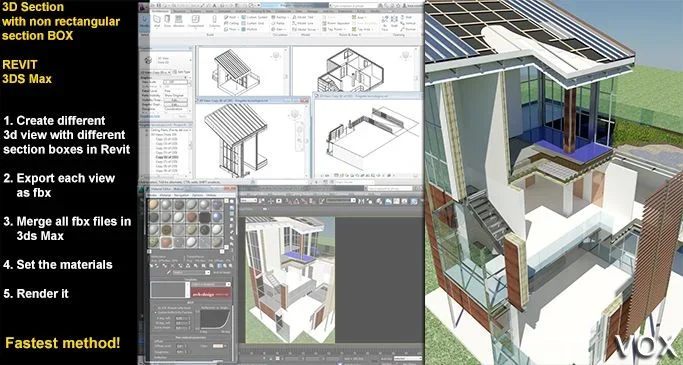Expand the Roof tool dropdown
The image size is (683, 365).
(238, 17)
